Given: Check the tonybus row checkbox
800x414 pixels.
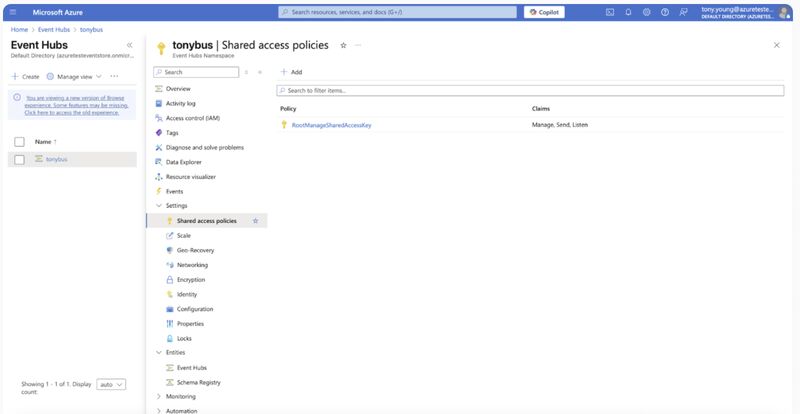Looking at the screenshot, I should pos(19,160).
